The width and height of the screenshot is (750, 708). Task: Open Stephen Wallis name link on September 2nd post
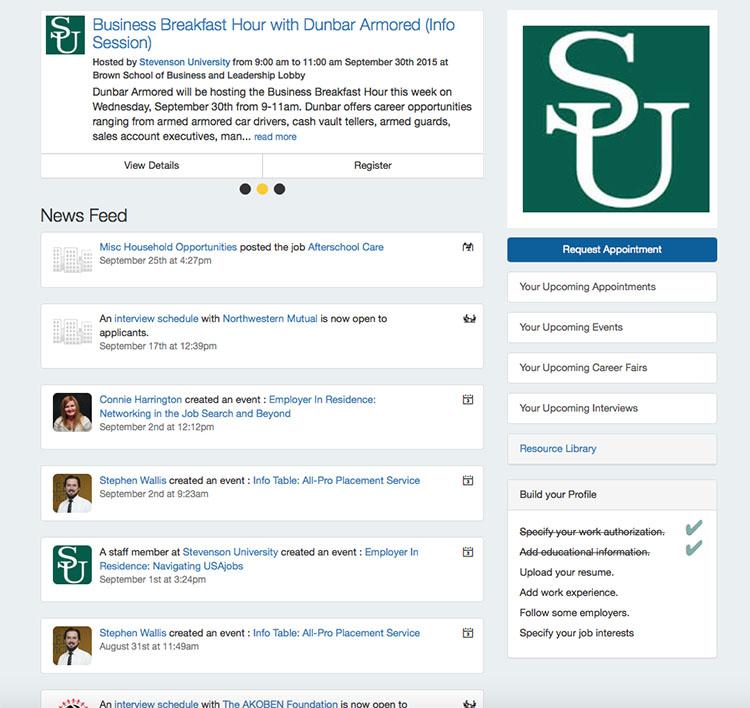(133, 480)
